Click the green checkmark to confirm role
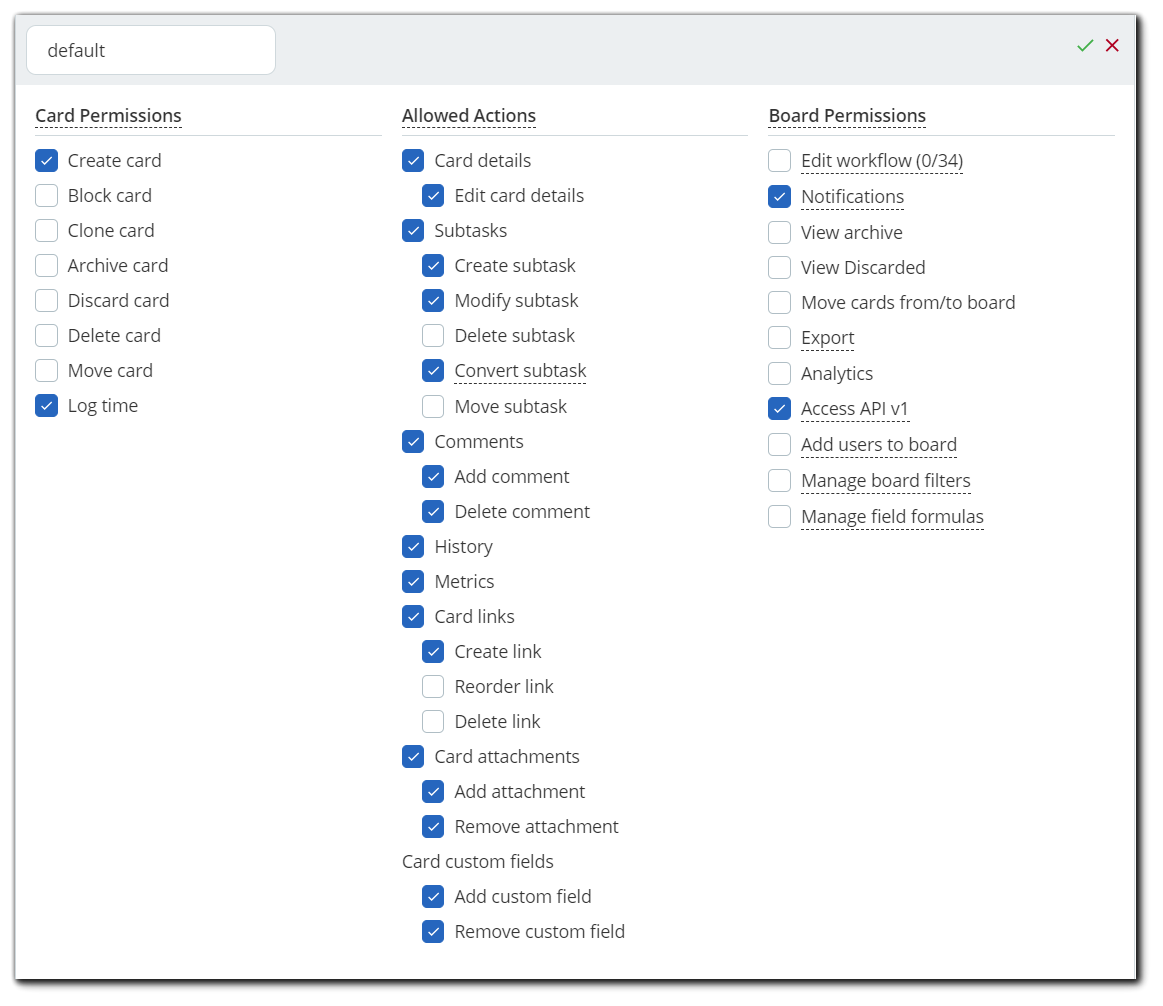 (x=1085, y=46)
